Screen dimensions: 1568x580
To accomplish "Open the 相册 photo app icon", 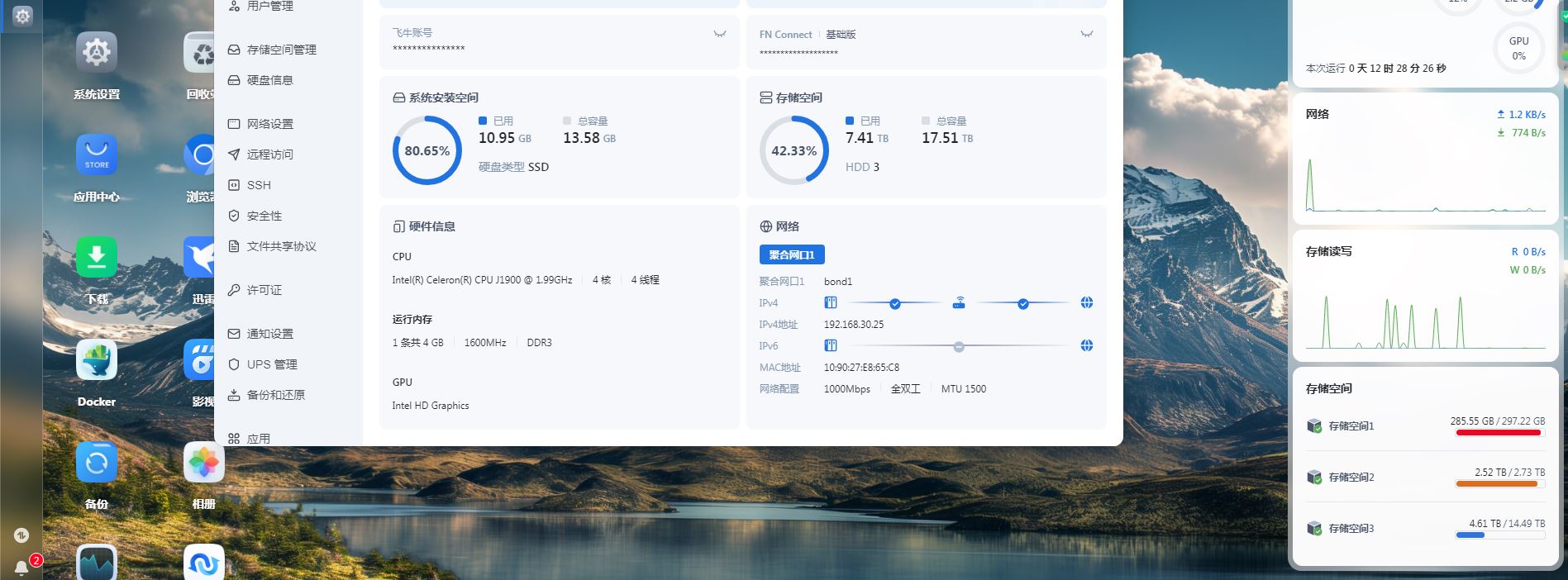I will [x=203, y=462].
